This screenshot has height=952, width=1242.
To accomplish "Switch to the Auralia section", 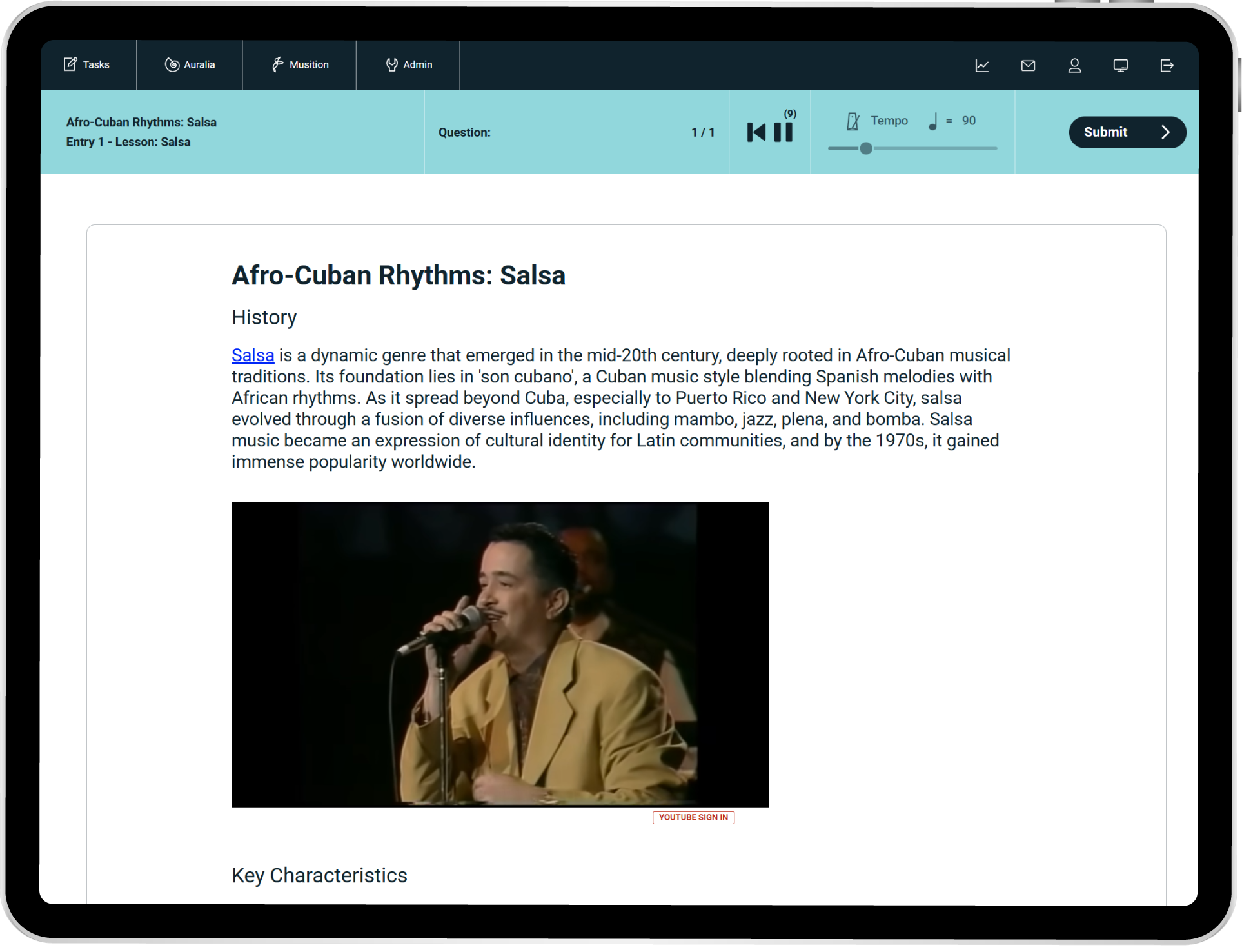I will point(190,65).
